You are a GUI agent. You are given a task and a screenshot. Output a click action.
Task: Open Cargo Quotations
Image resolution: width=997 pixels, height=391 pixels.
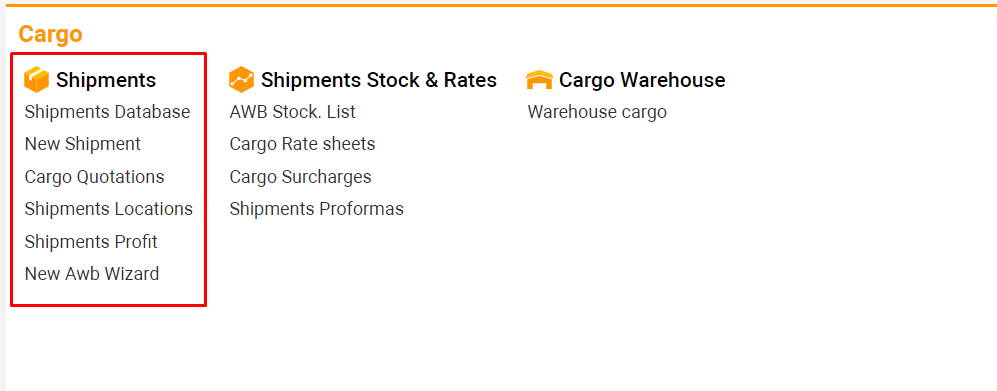[x=95, y=177]
